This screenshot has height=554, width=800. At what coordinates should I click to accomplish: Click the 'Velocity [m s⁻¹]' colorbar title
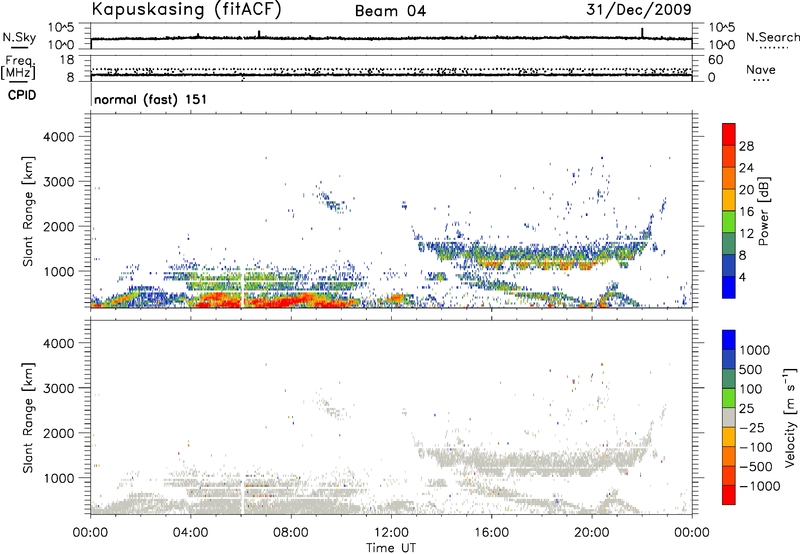(790, 417)
